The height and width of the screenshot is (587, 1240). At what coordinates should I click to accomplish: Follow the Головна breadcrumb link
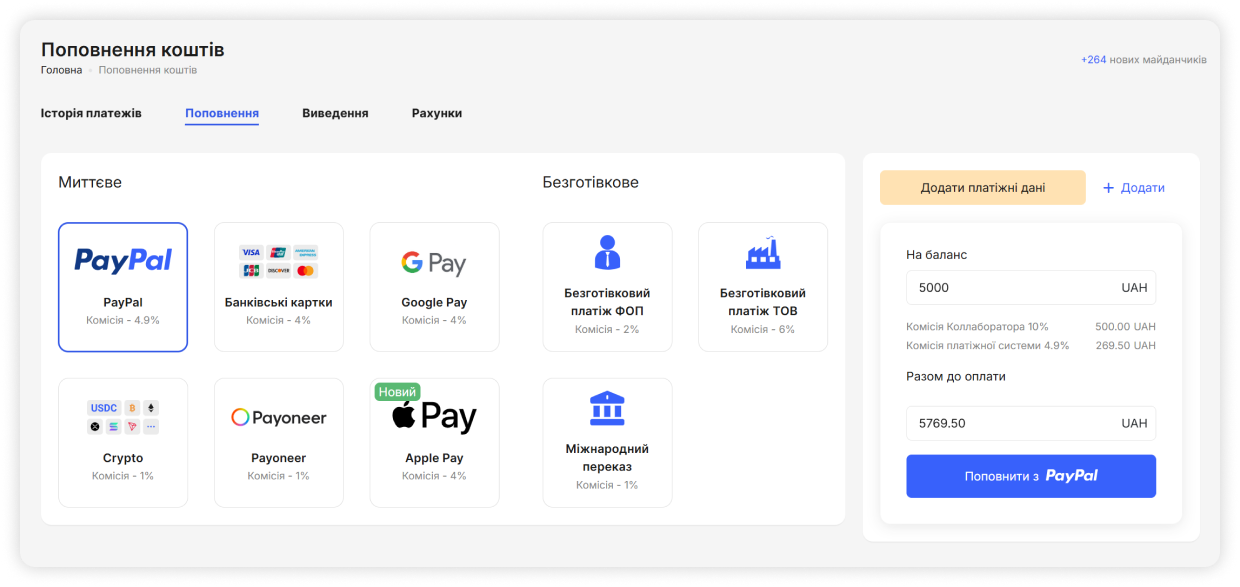click(x=62, y=70)
